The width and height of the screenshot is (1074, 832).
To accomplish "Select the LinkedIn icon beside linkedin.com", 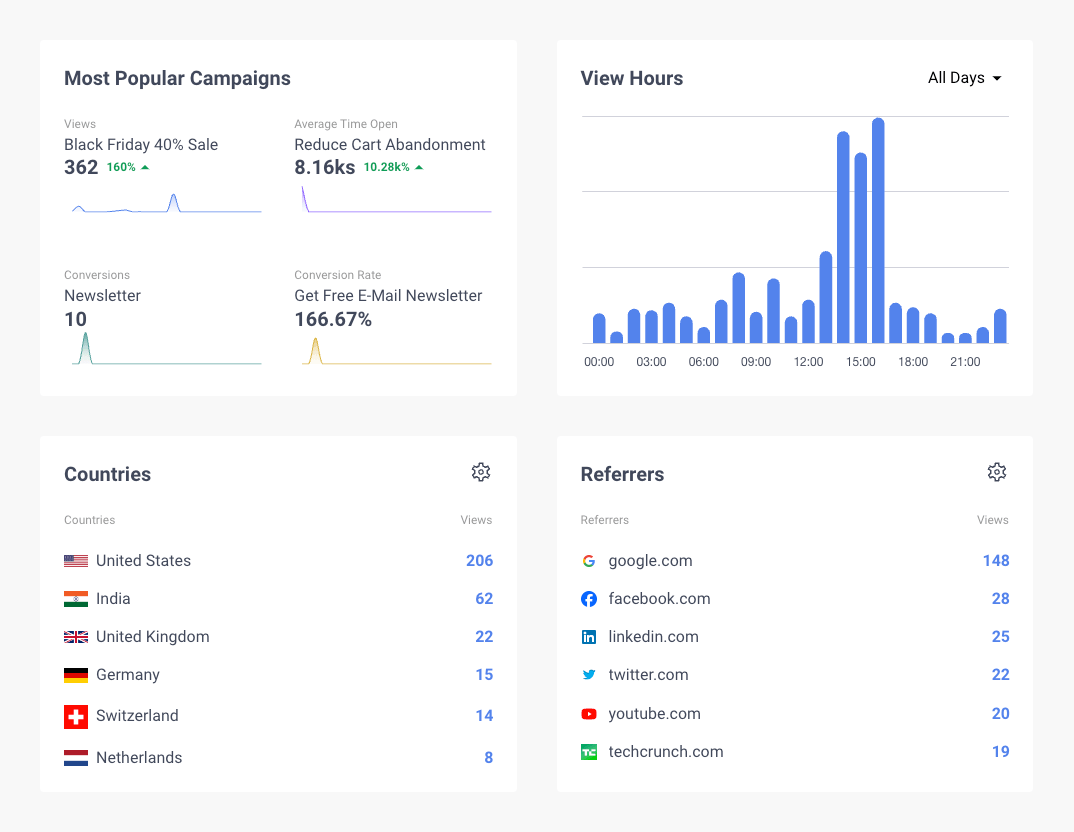I will point(589,637).
